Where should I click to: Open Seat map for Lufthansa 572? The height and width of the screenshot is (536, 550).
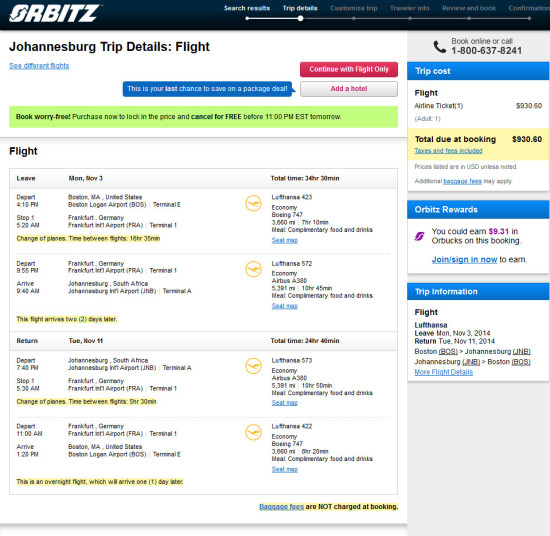click(x=284, y=306)
